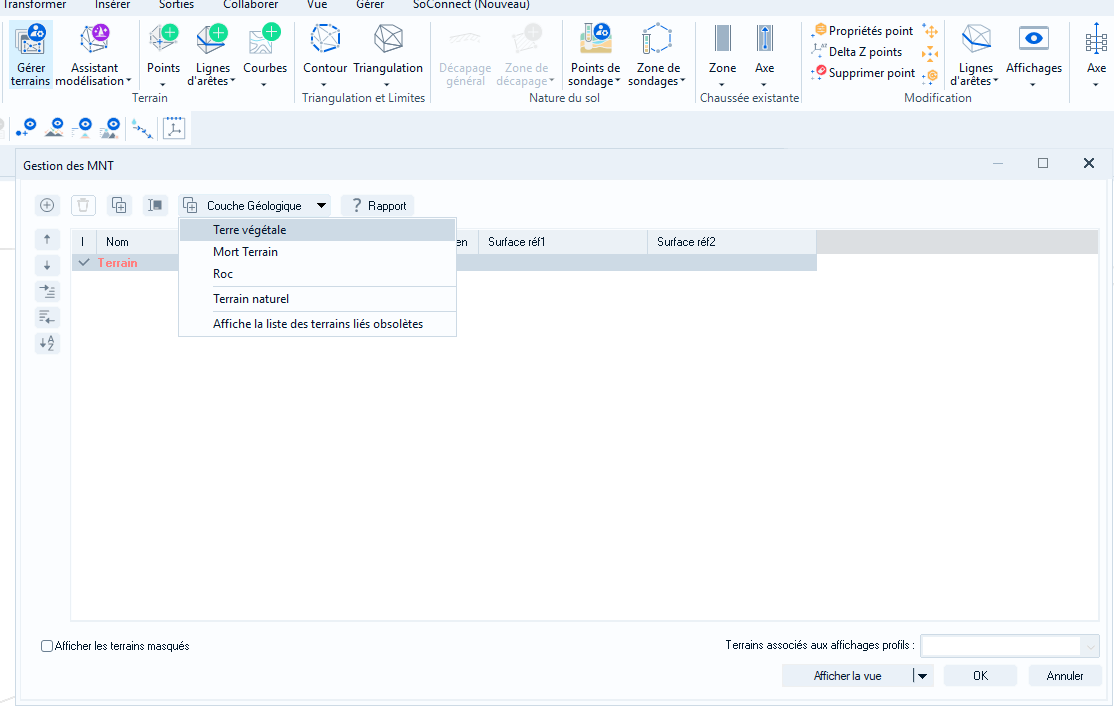Image resolution: width=1114 pixels, height=707 pixels.
Task: Click Delta Z points
Action: (857, 52)
